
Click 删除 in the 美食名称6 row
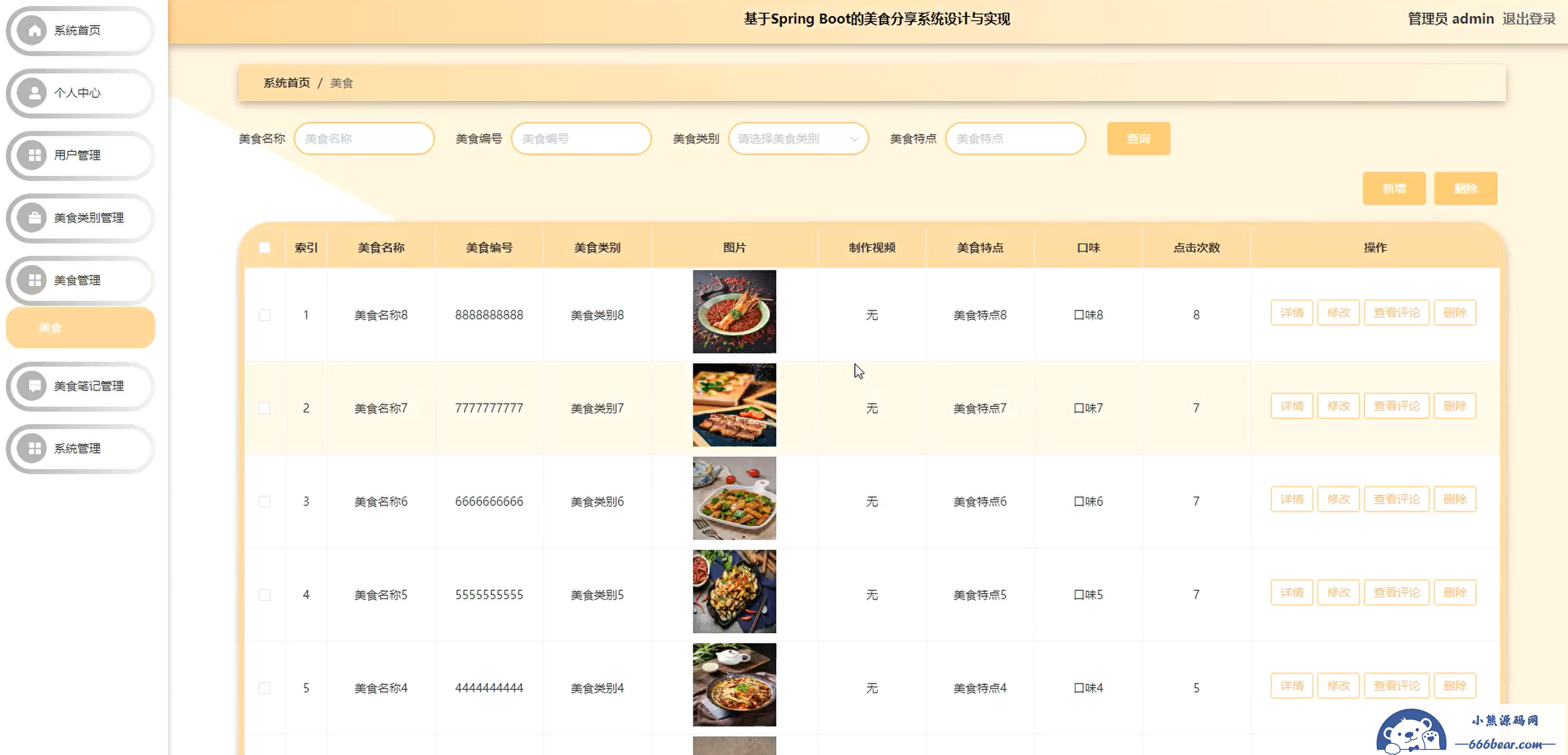coord(1455,499)
